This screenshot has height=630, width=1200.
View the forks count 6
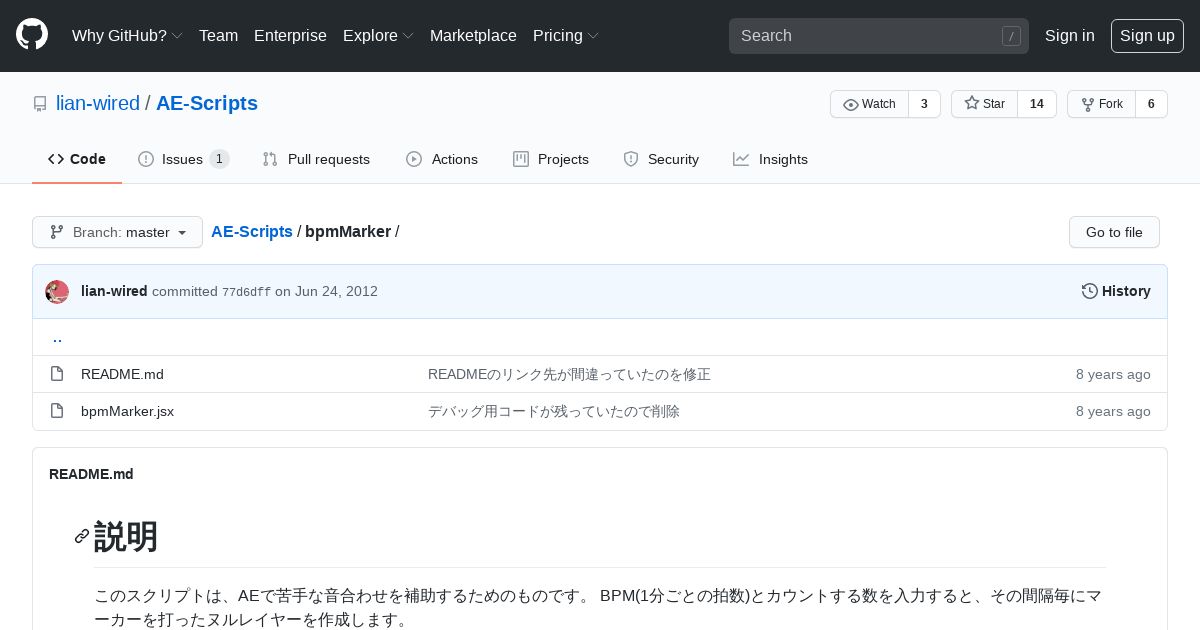point(1151,104)
